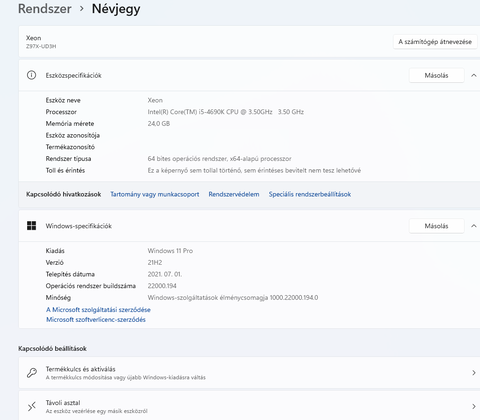The height and width of the screenshot is (420, 480).
Task: Click the info icon beside Eszközspecifikációk
Action: click(x=31, y=75)
